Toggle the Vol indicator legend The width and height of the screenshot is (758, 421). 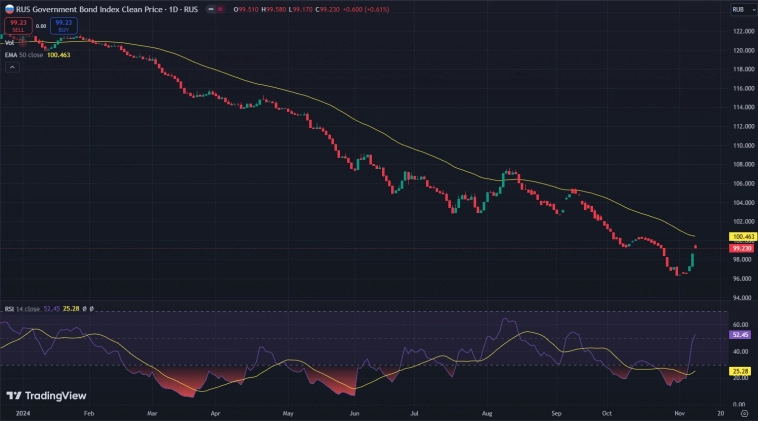click(9, 42)
